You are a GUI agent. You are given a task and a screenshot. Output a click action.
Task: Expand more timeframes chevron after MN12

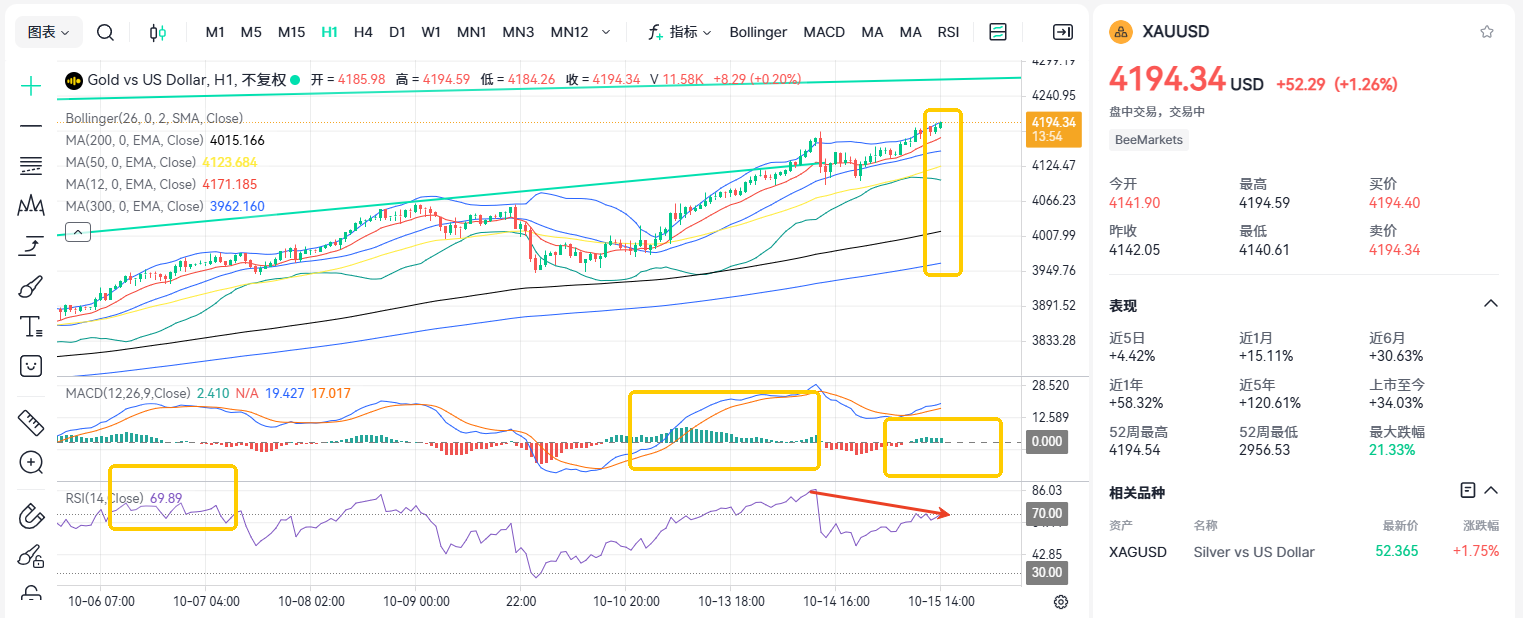pyautogui.click(x=606, y=32)
